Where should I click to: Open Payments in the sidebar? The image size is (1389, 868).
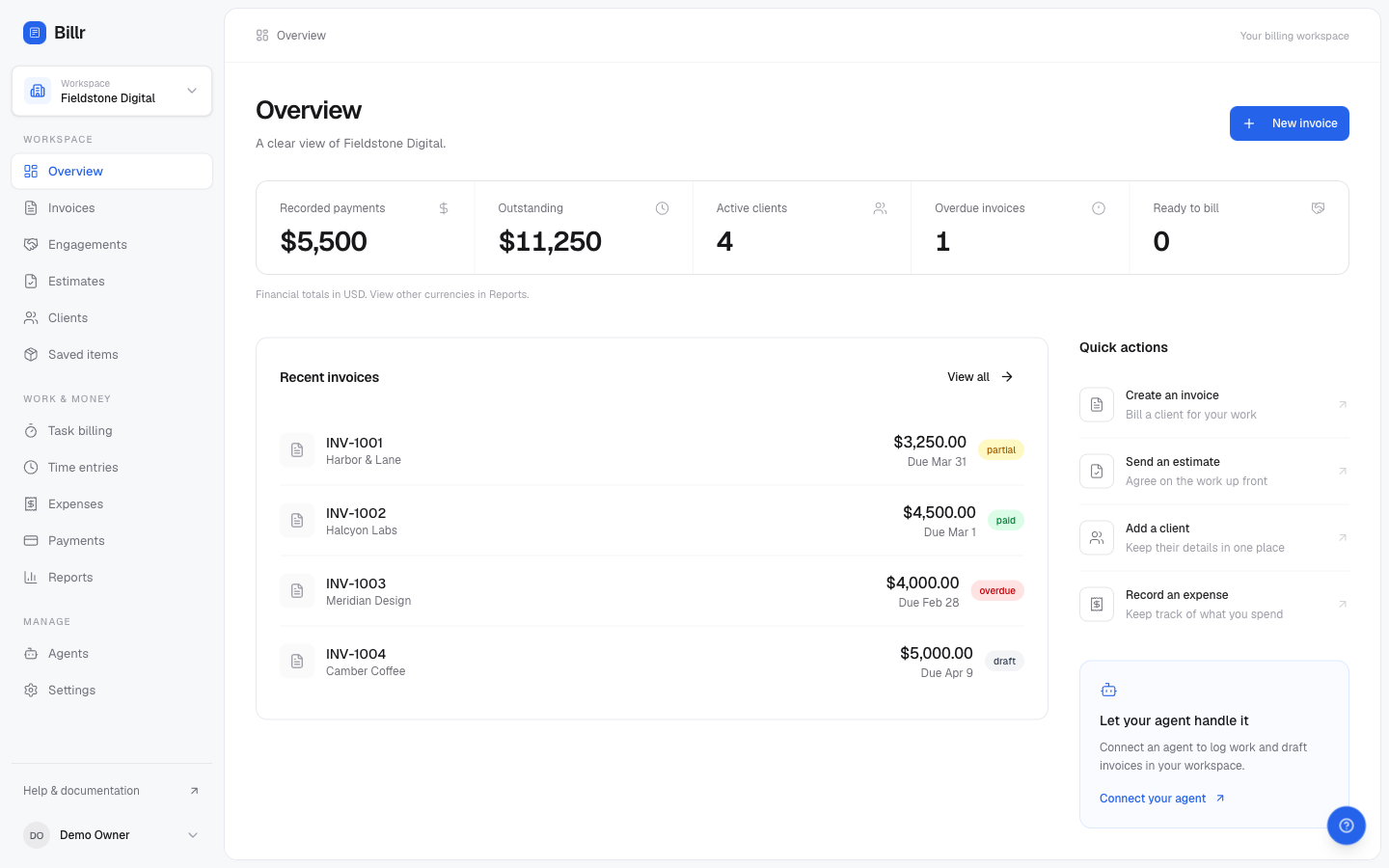point(112,541)
